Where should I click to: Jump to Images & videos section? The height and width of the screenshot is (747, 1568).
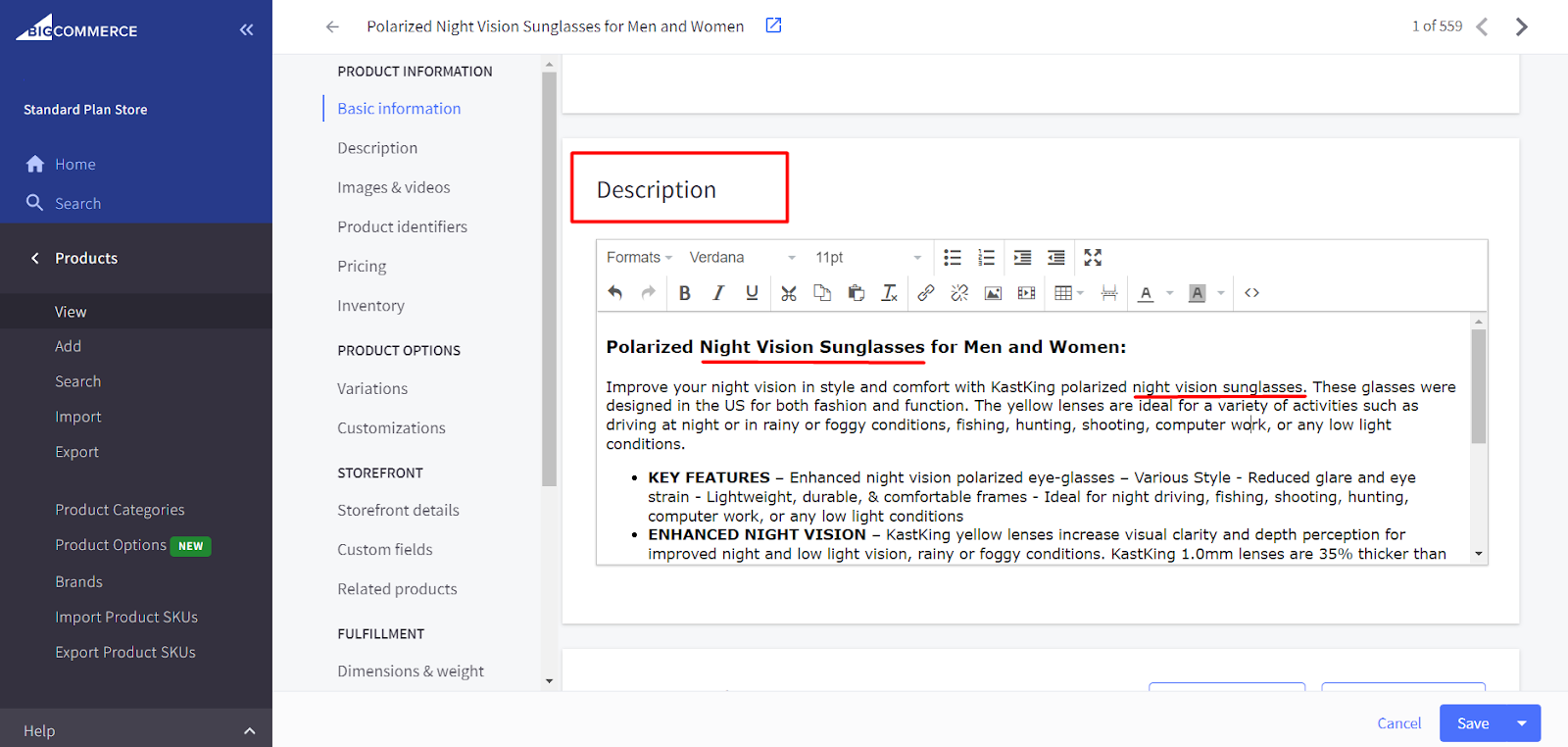pos(394,187)
